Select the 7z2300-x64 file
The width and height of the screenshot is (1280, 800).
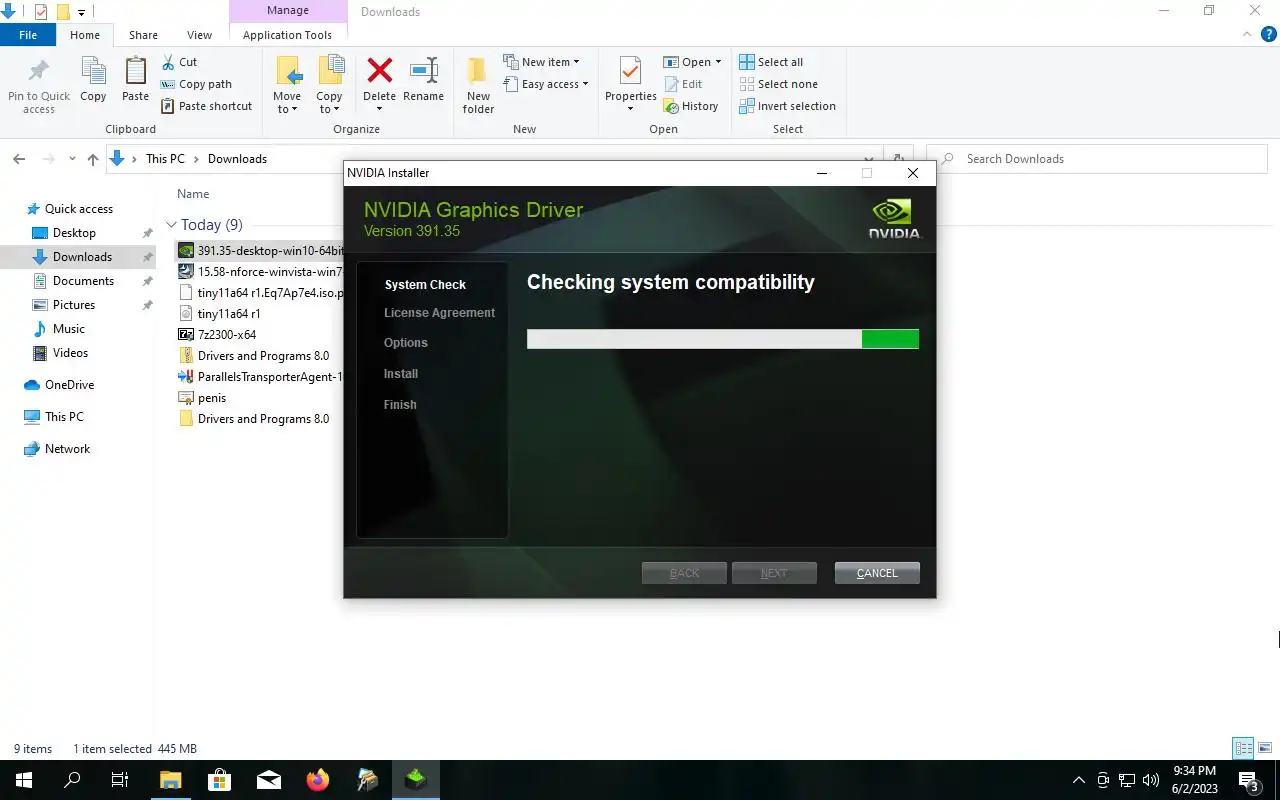click(226, 335)
